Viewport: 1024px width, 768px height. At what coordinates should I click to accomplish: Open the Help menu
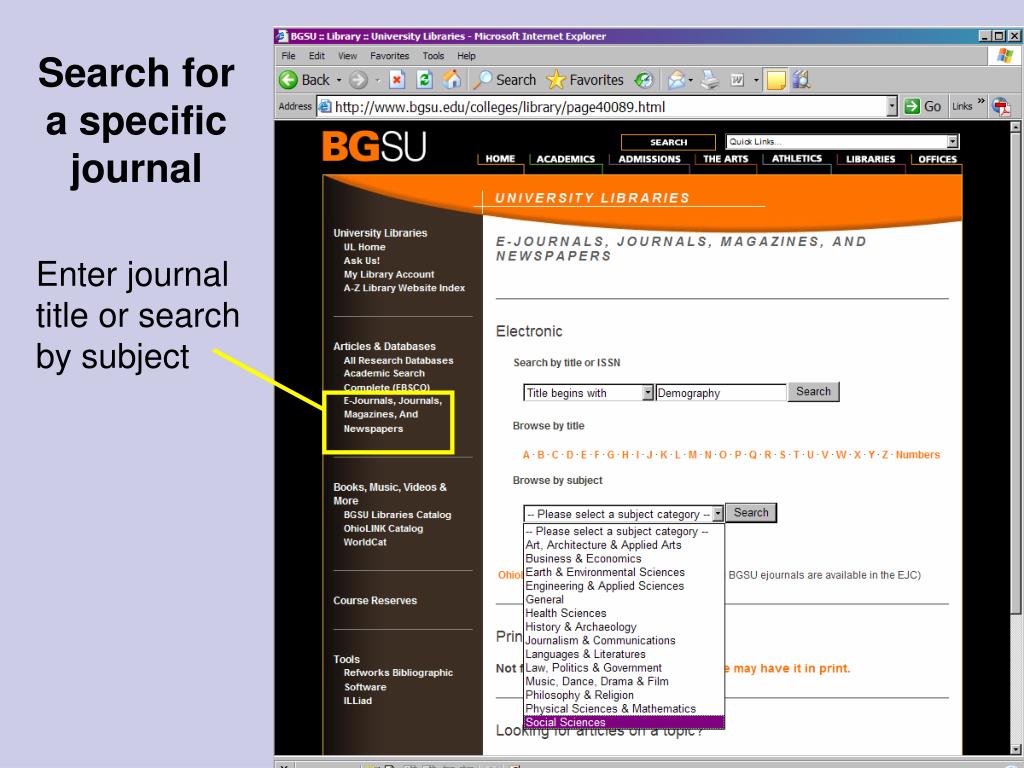click(466, 56)
